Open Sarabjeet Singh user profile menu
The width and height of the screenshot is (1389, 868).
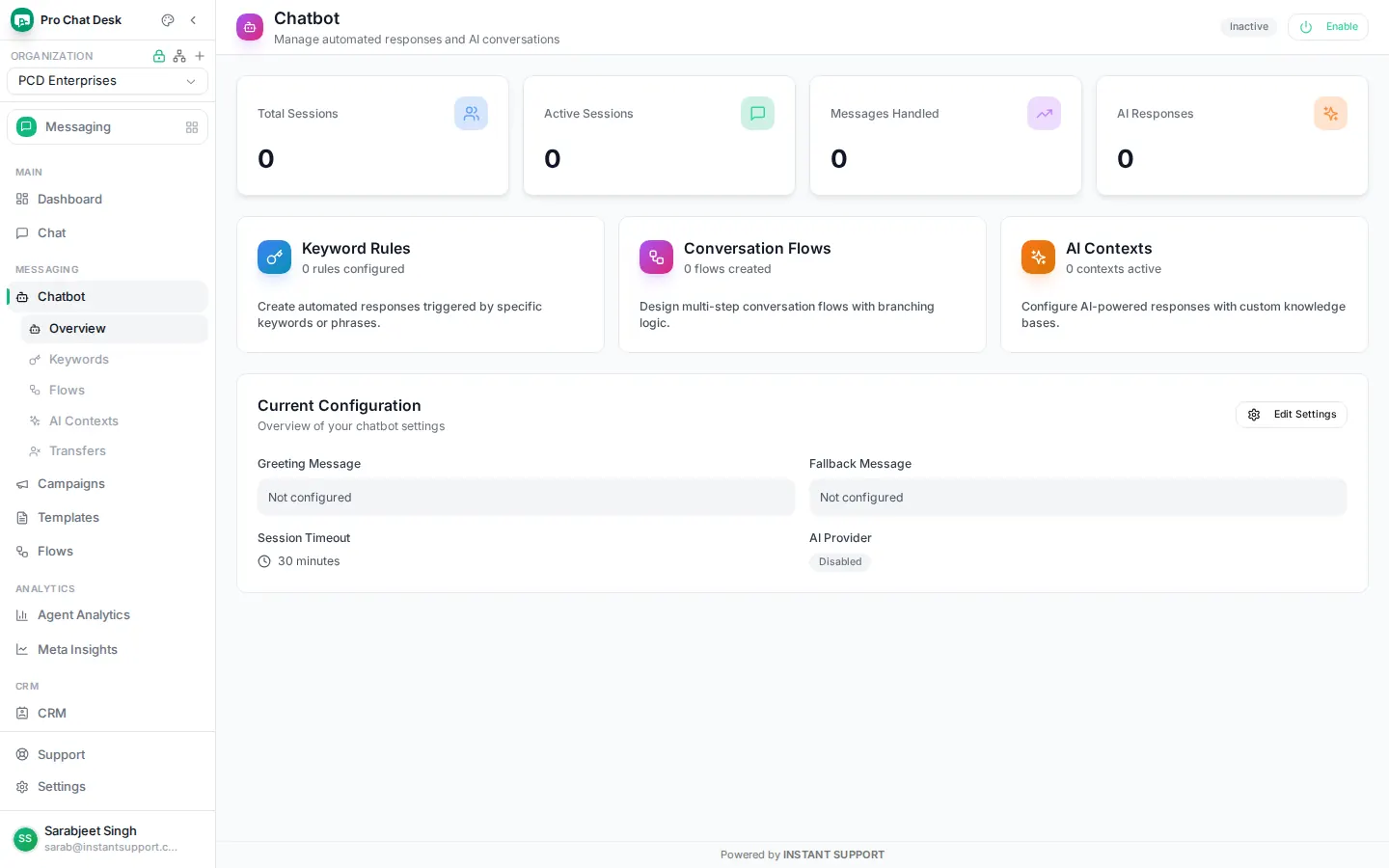pos(107,839)
